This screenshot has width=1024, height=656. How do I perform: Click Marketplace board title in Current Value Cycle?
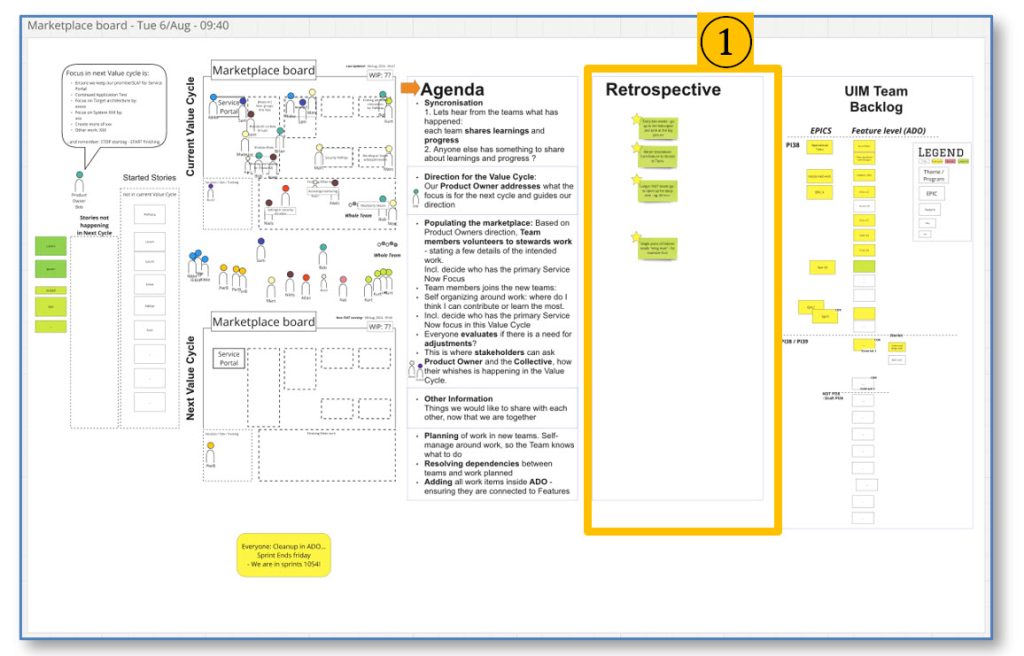click(263, 70)
